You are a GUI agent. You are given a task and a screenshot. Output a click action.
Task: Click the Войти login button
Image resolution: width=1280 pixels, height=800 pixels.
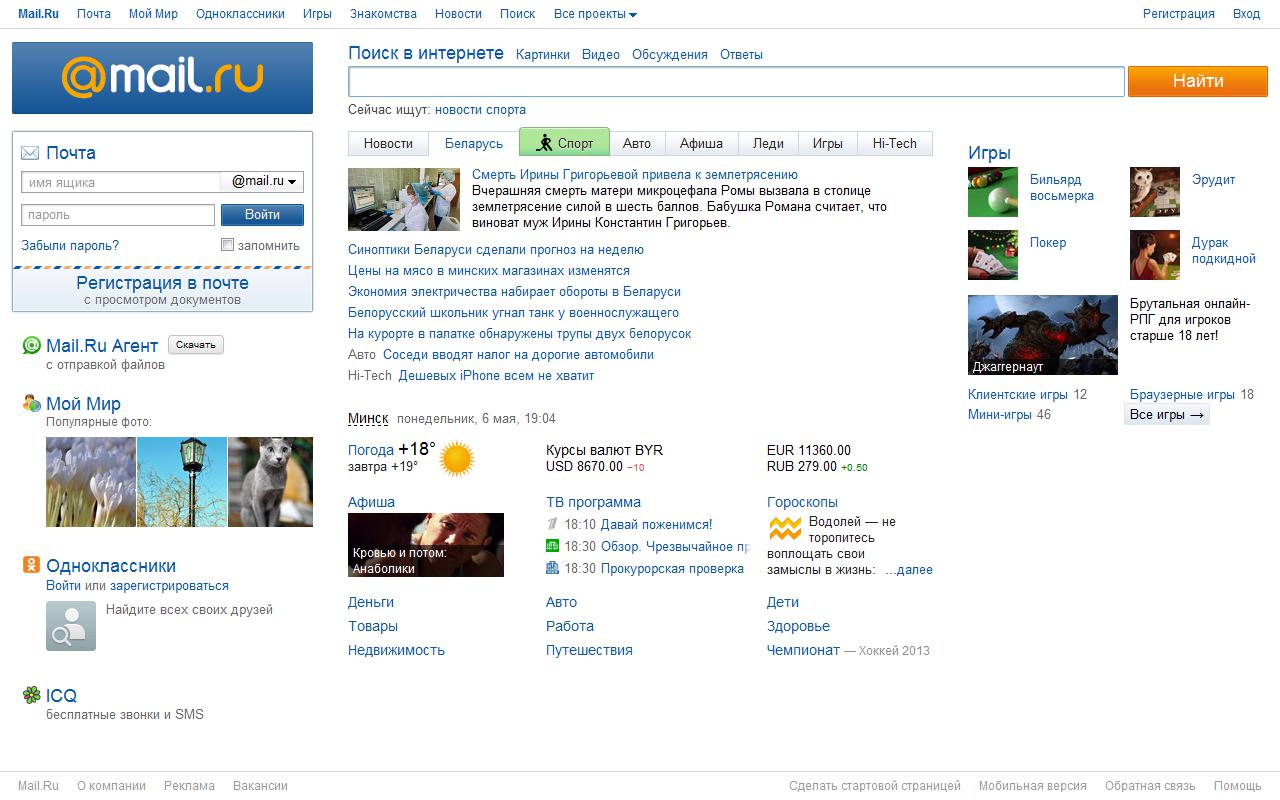tap(262, 215)
